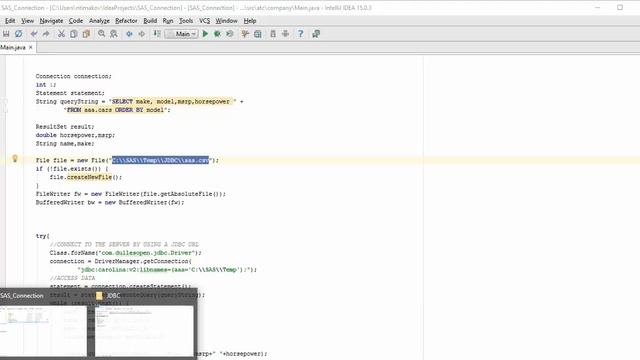Open the Build menu
Viewport: 640px width, 360px height.
[x=150, y=21]
